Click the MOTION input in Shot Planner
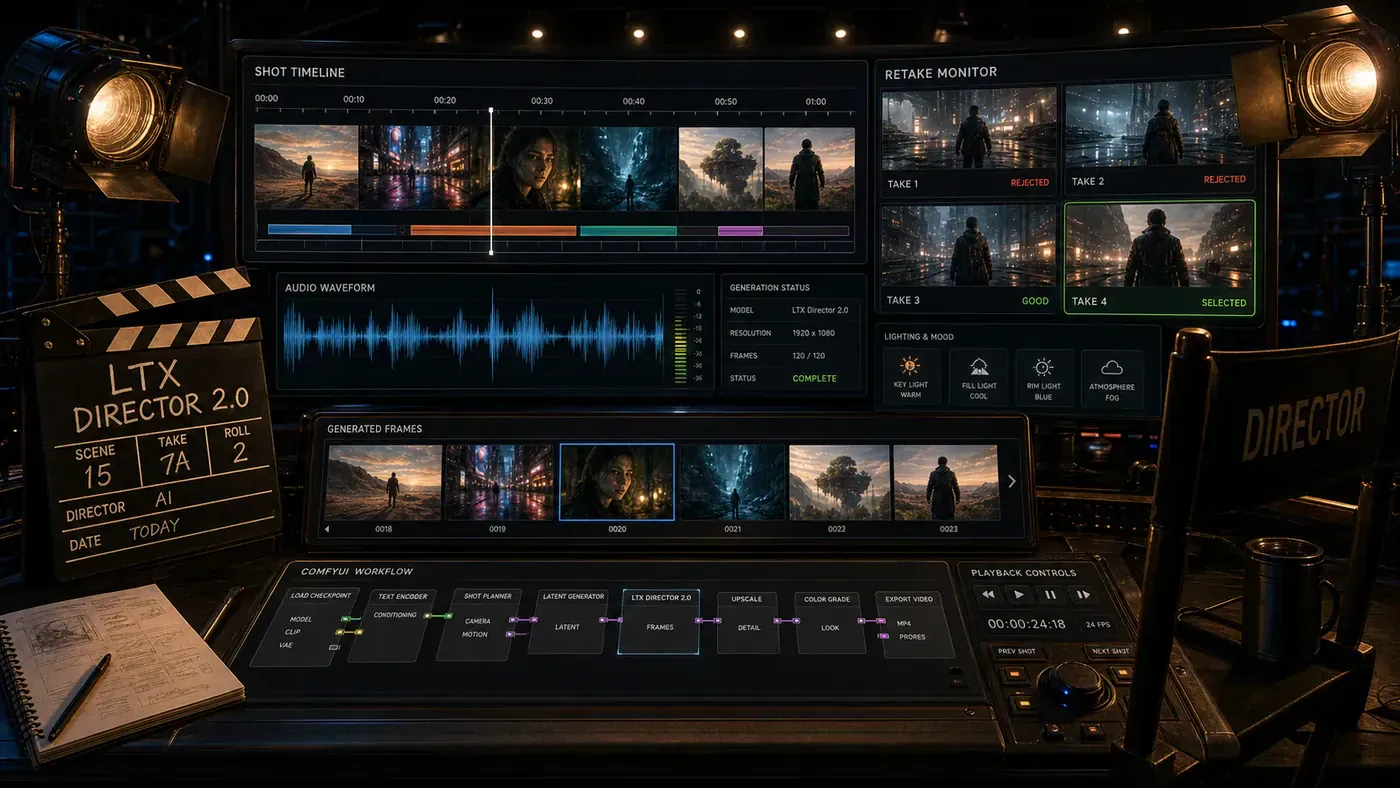Image resolution: width=1400 pixels, height=788 pixels. tap(475, 634)
